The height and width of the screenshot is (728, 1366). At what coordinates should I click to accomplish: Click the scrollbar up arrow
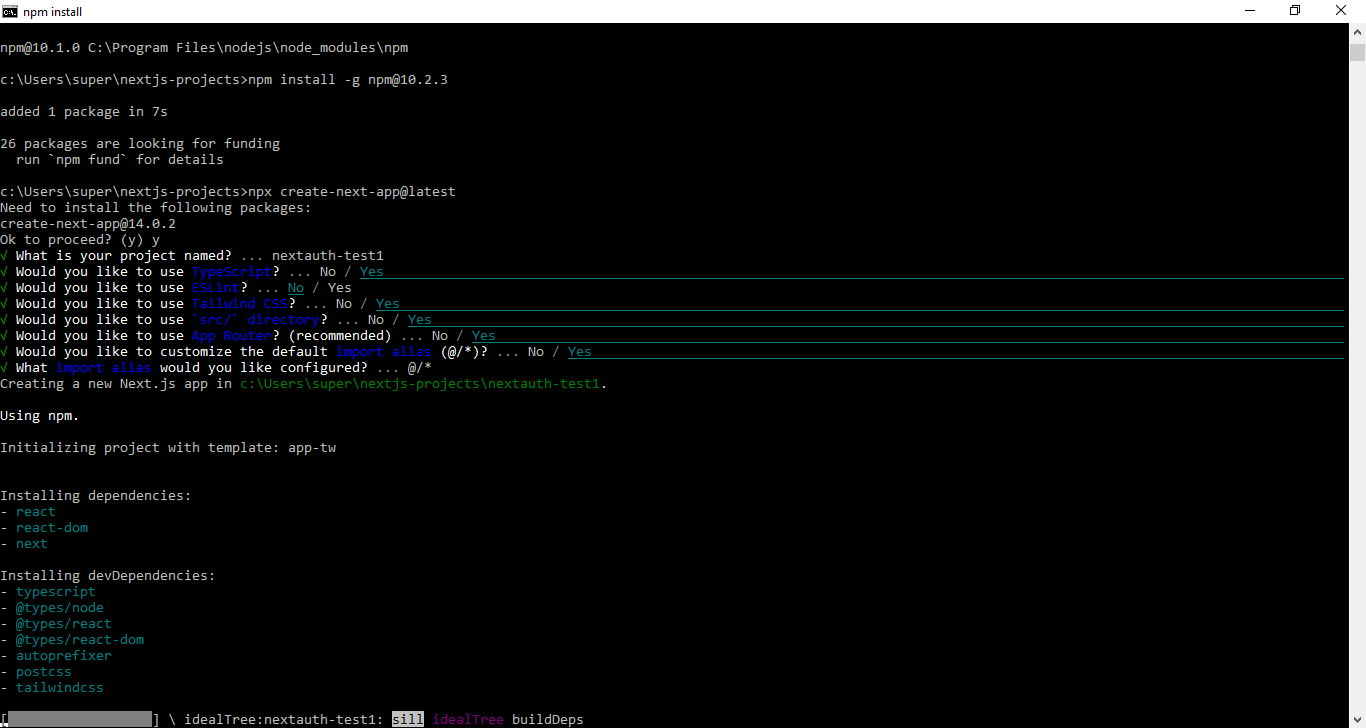pos(1357,33)
